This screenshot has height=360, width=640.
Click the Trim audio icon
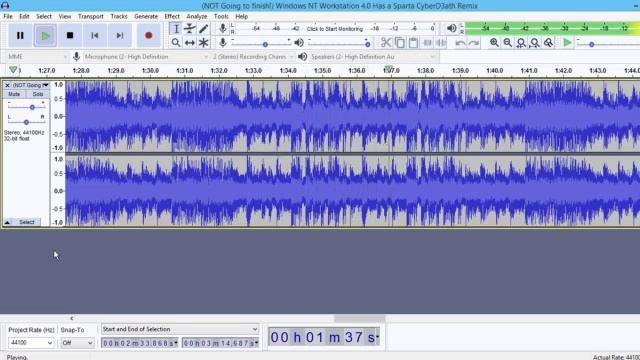point(427,42)
